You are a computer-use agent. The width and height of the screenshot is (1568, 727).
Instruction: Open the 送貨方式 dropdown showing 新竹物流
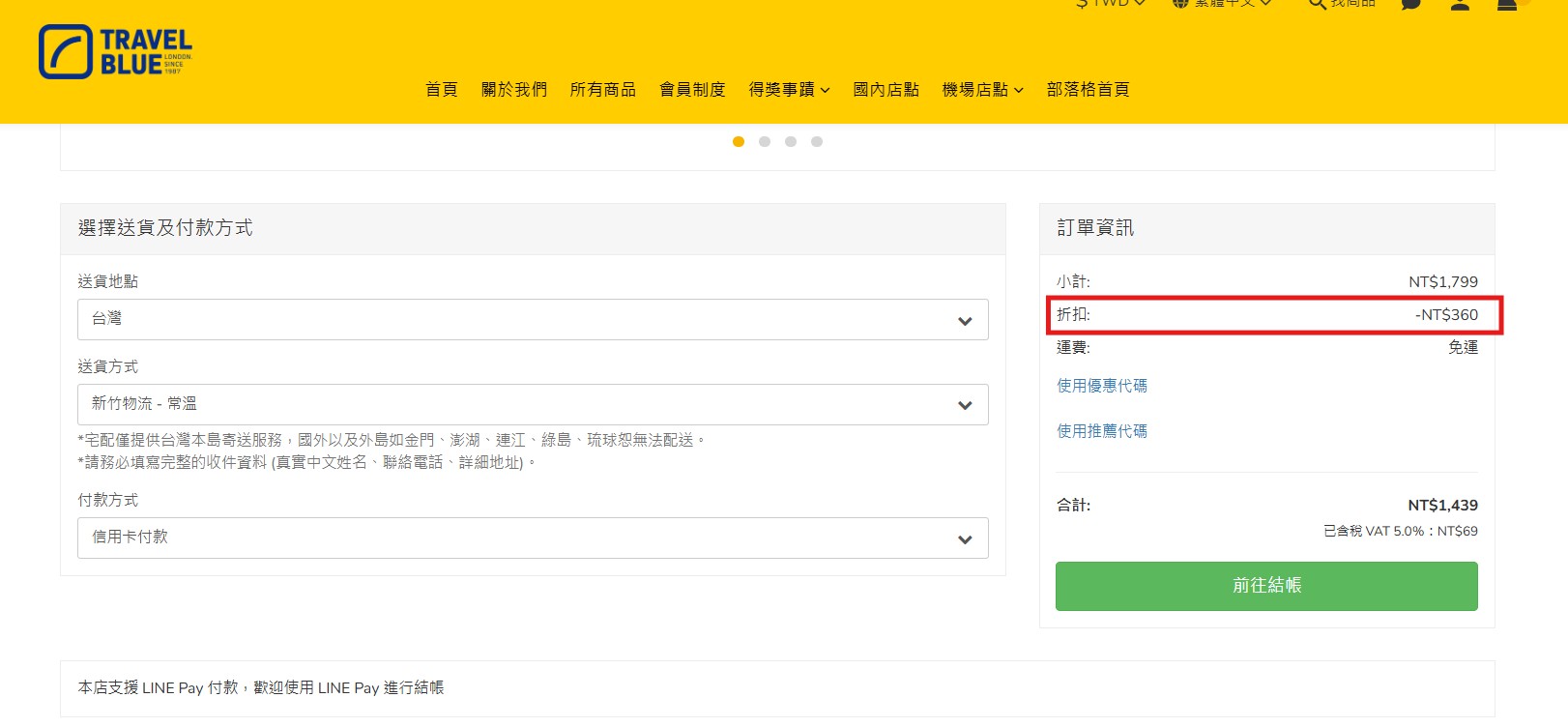(x=533, y=405)
